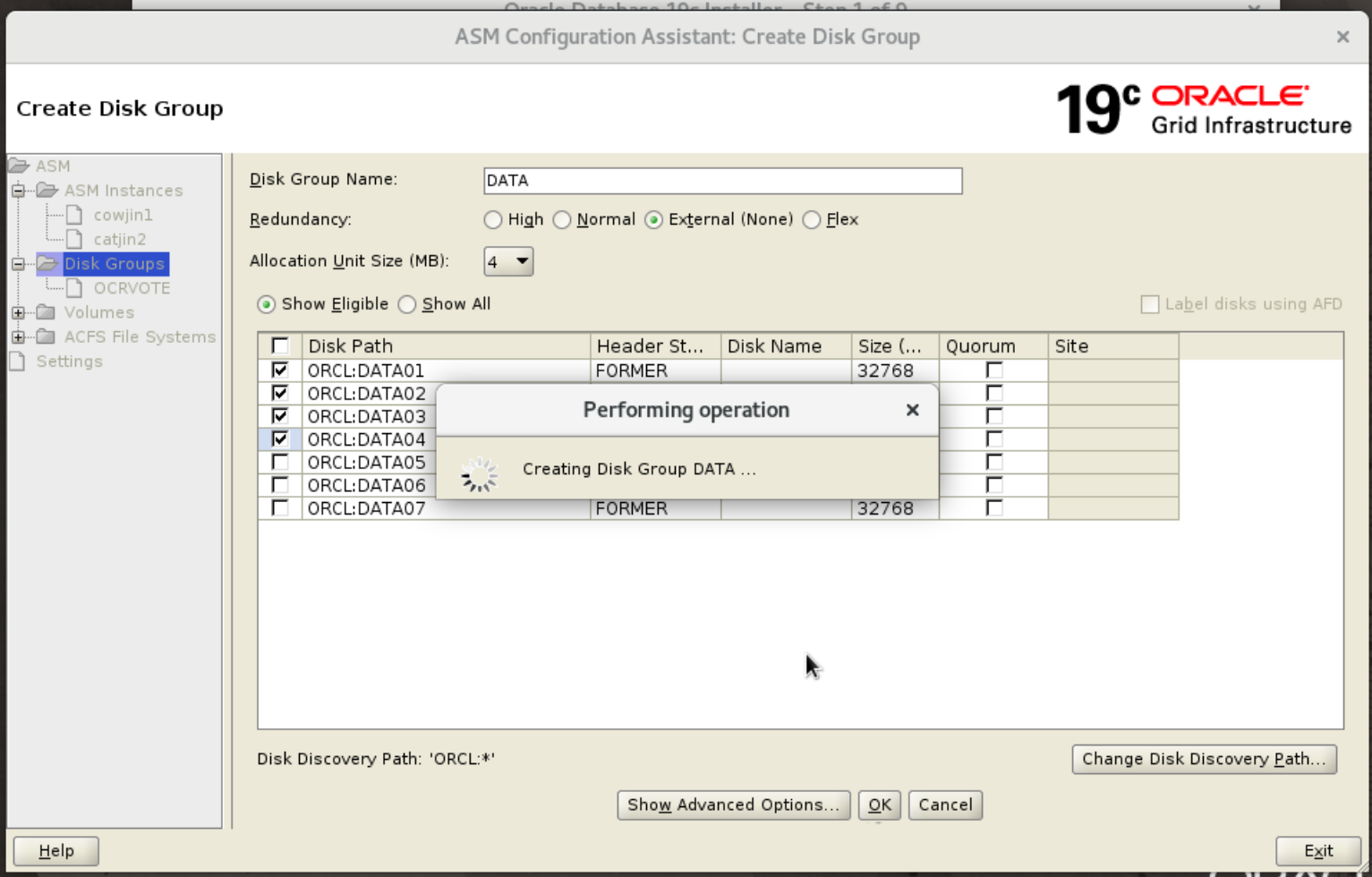Click the ORCL:DATA07 disk path cell
Viewport: 1372px width, 877px height.
pyautogui.click(x=446, y=508)
